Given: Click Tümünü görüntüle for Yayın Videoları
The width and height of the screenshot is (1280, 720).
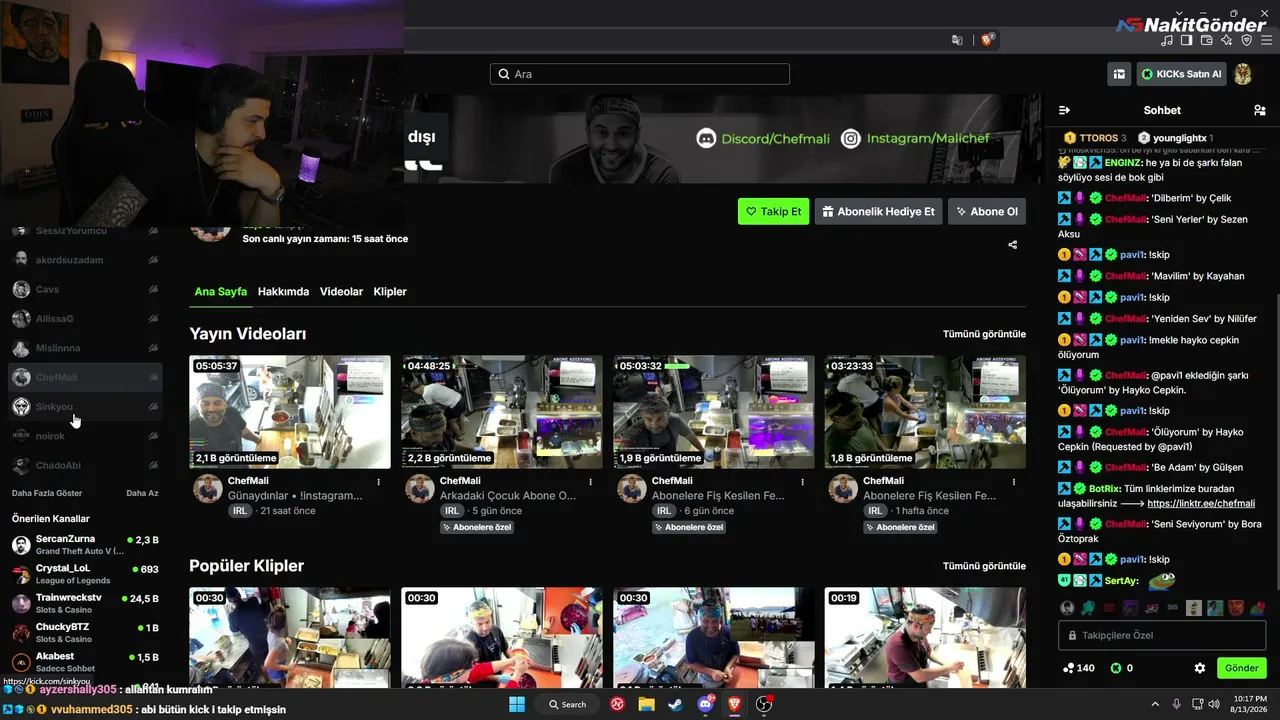Looking at the screenshot, I should (x=984, y=334).
